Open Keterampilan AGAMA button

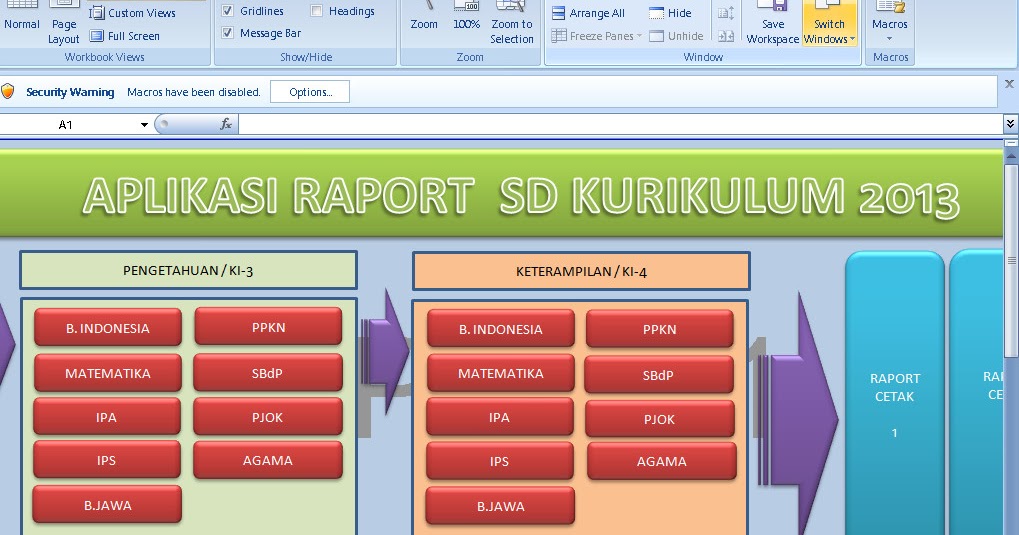(x=662, y=461)
